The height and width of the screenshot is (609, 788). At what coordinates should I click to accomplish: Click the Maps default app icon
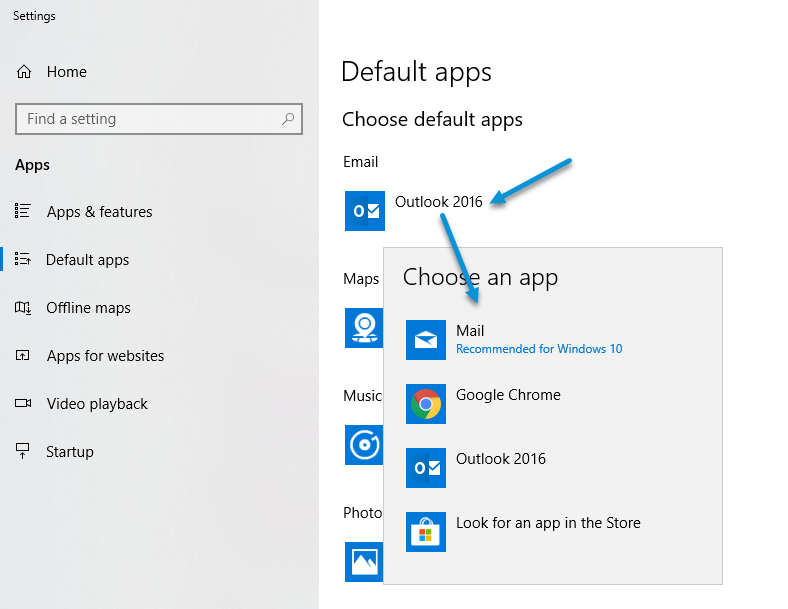(364, 328)
